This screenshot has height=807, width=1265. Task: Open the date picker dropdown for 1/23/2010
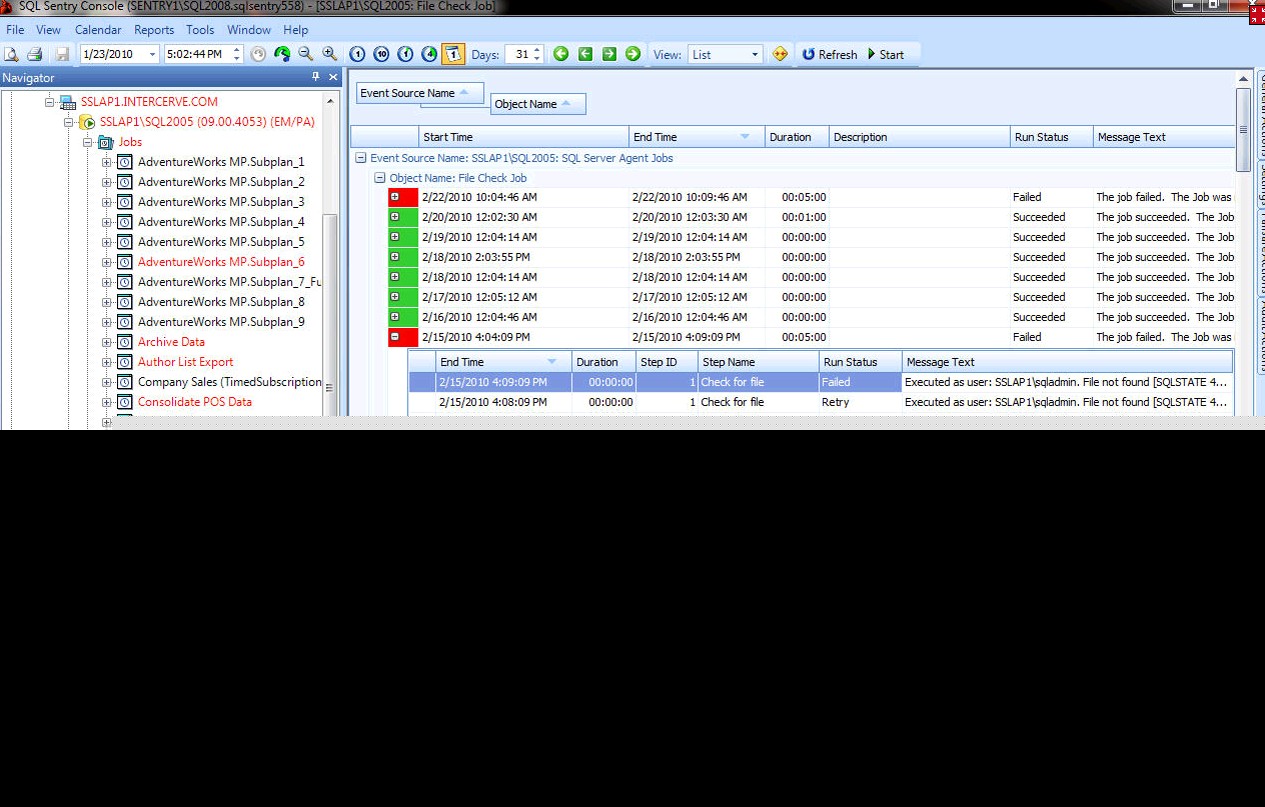152,54
